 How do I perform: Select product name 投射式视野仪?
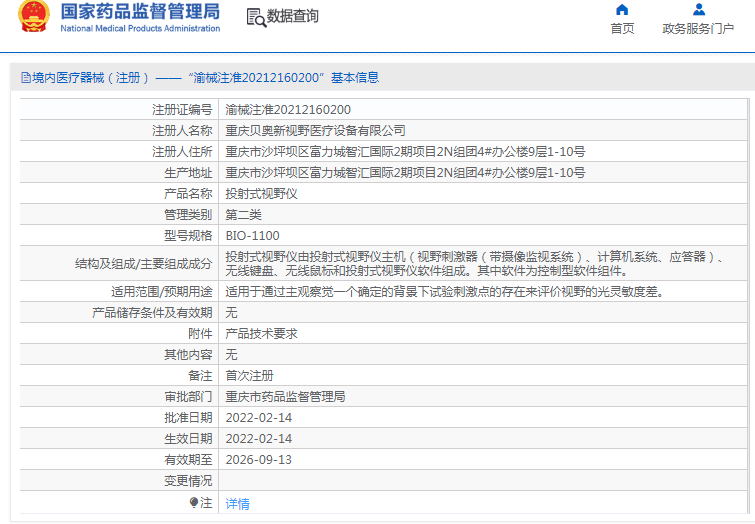(261, 194)
